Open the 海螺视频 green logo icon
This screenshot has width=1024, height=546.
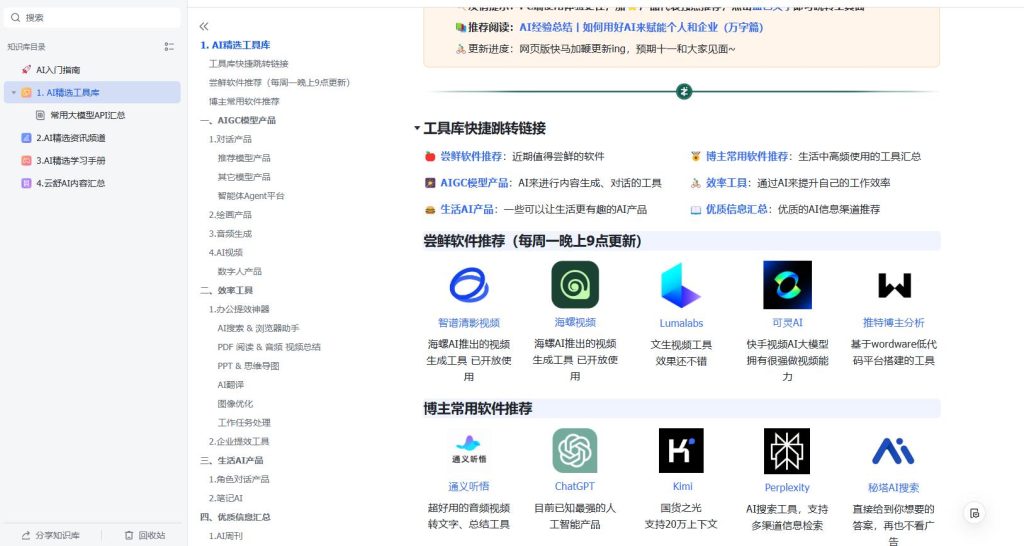[575, 285]
